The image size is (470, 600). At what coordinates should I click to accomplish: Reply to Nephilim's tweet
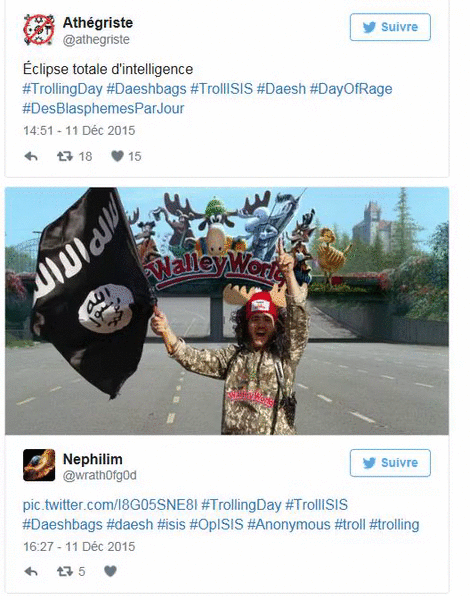tap(31, 572)
